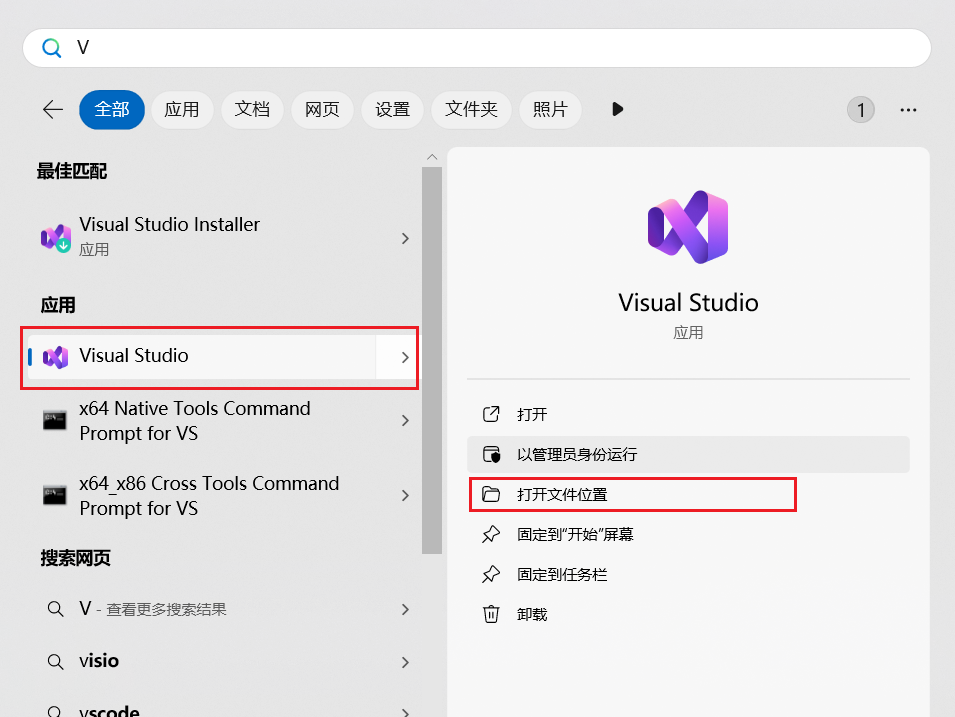Switch to the 应用 filter tab

182,110
